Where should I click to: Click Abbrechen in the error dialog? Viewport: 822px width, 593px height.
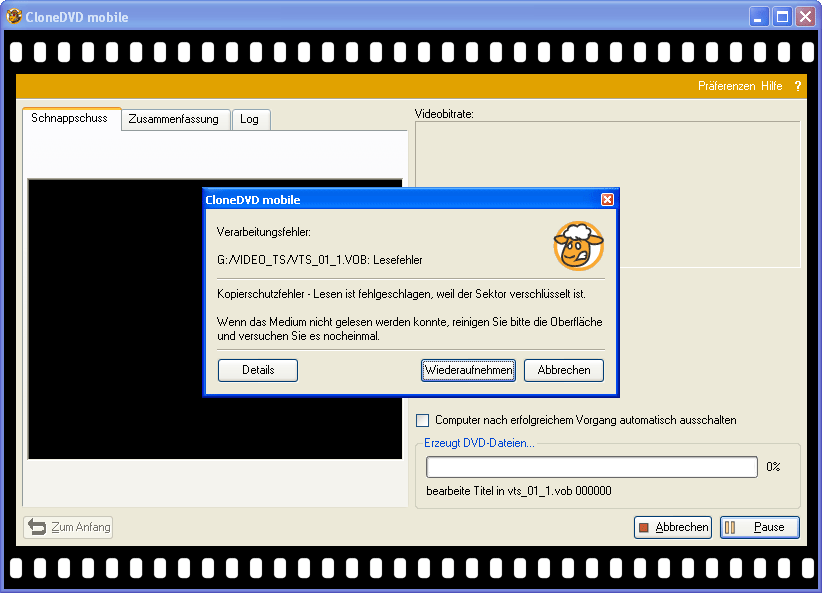coord(564,370)
